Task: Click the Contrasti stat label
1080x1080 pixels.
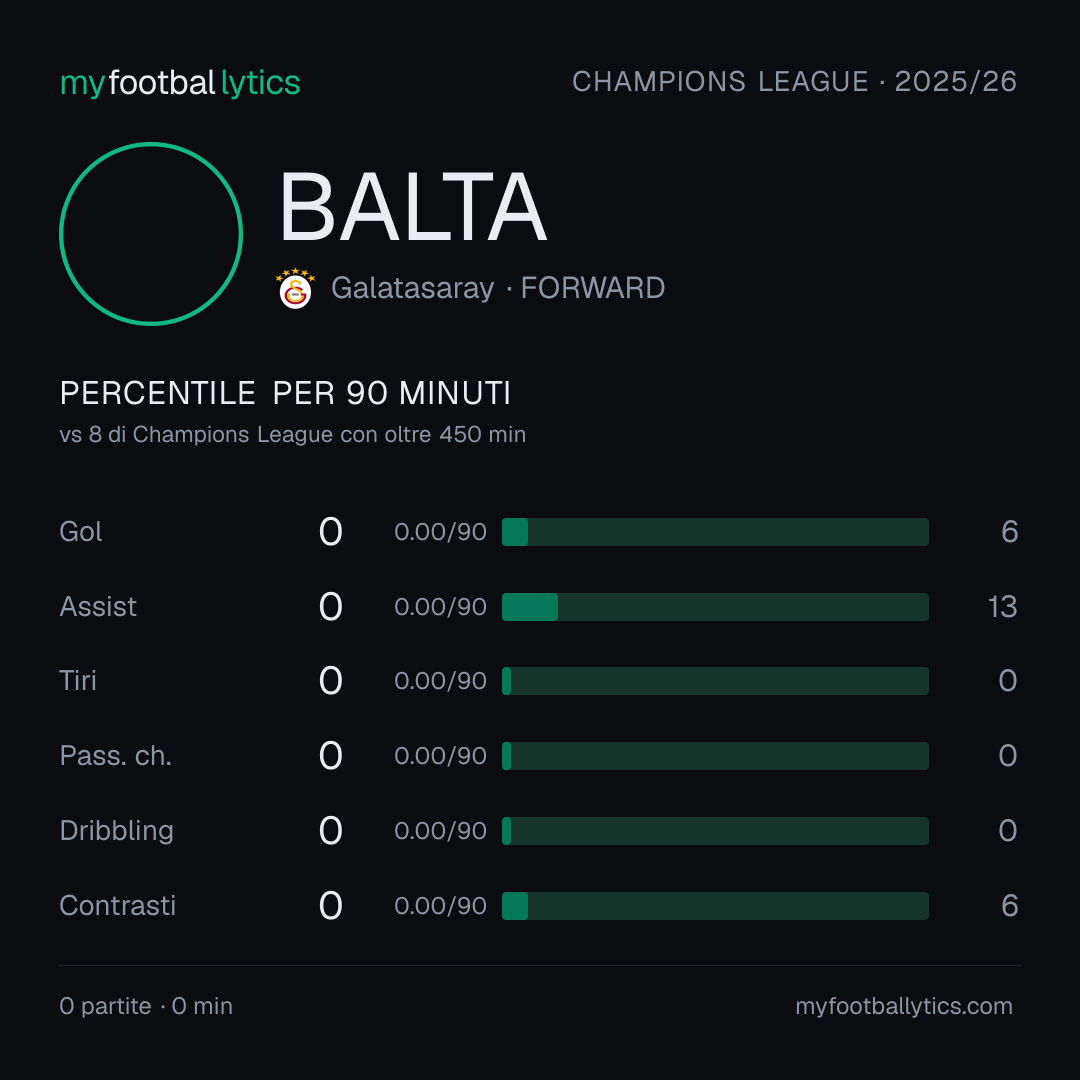Action: pyautogui.click(x=118, y=906)
